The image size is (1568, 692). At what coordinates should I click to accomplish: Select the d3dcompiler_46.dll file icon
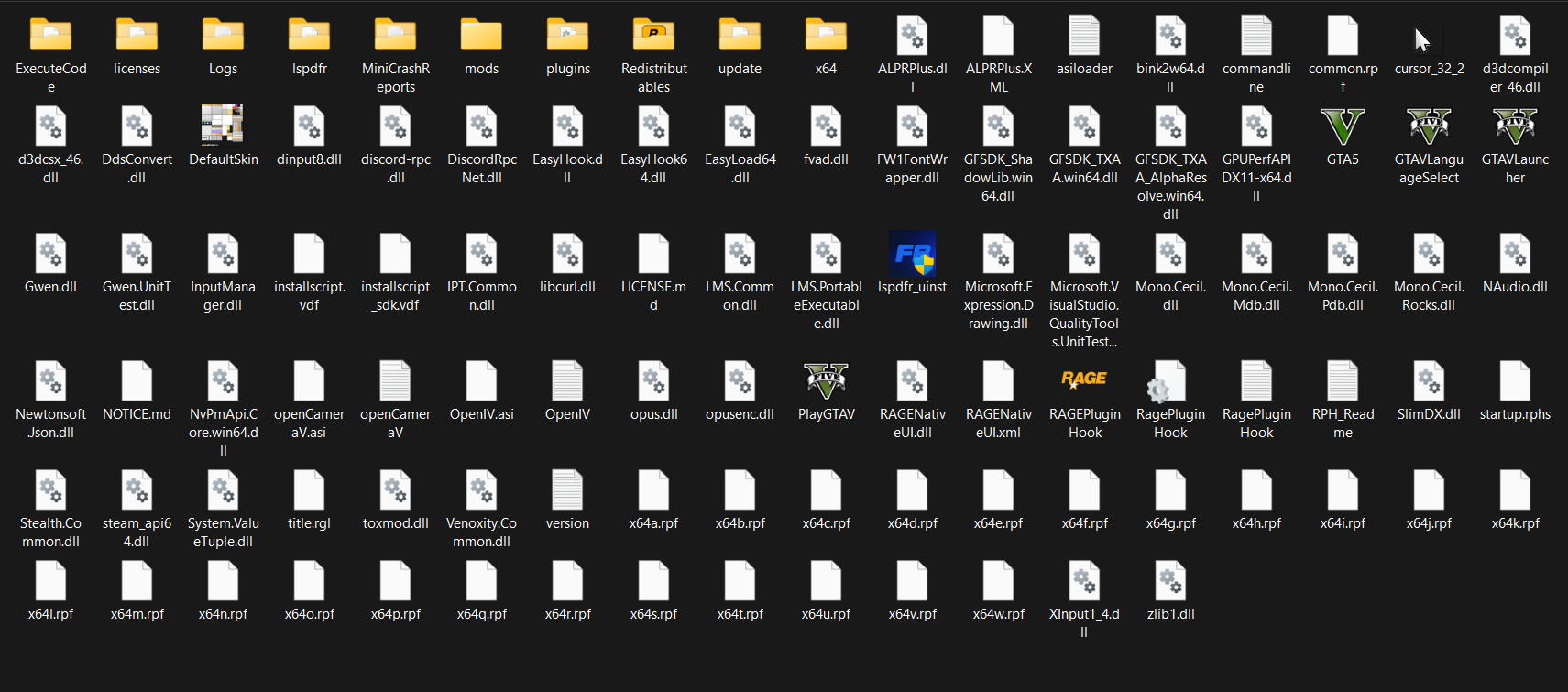coord(1516,36)
